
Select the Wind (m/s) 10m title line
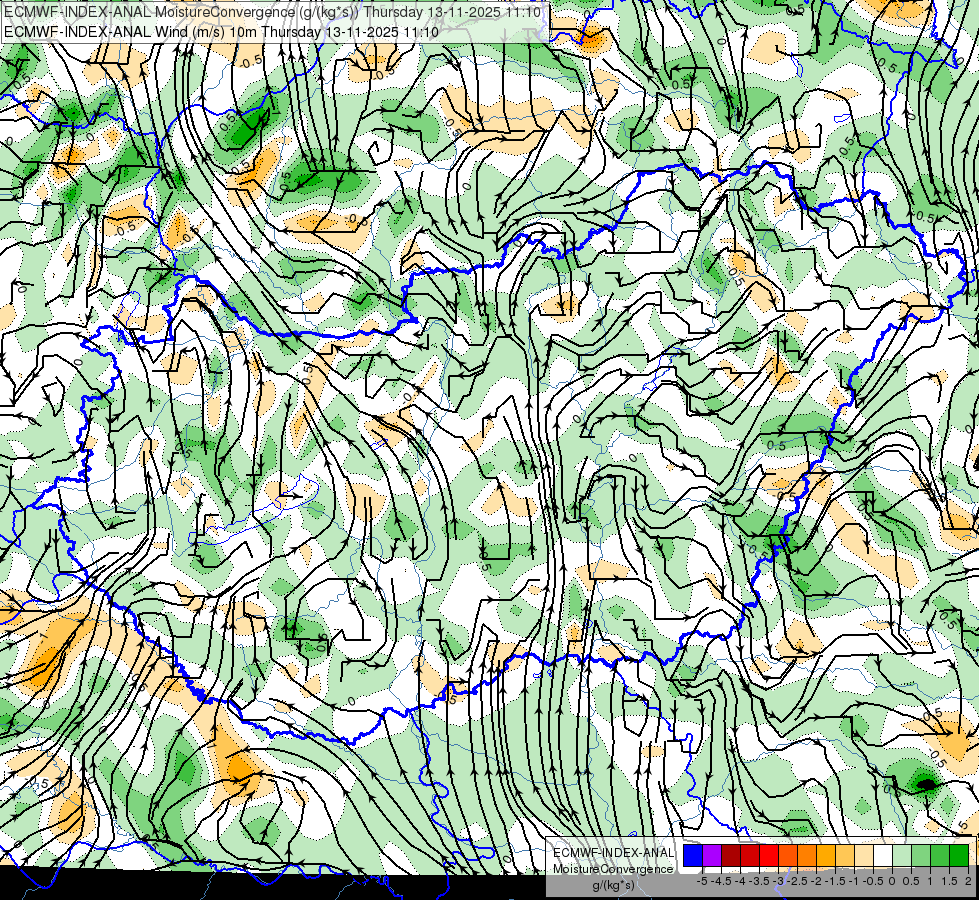click(x=221, y=31)
